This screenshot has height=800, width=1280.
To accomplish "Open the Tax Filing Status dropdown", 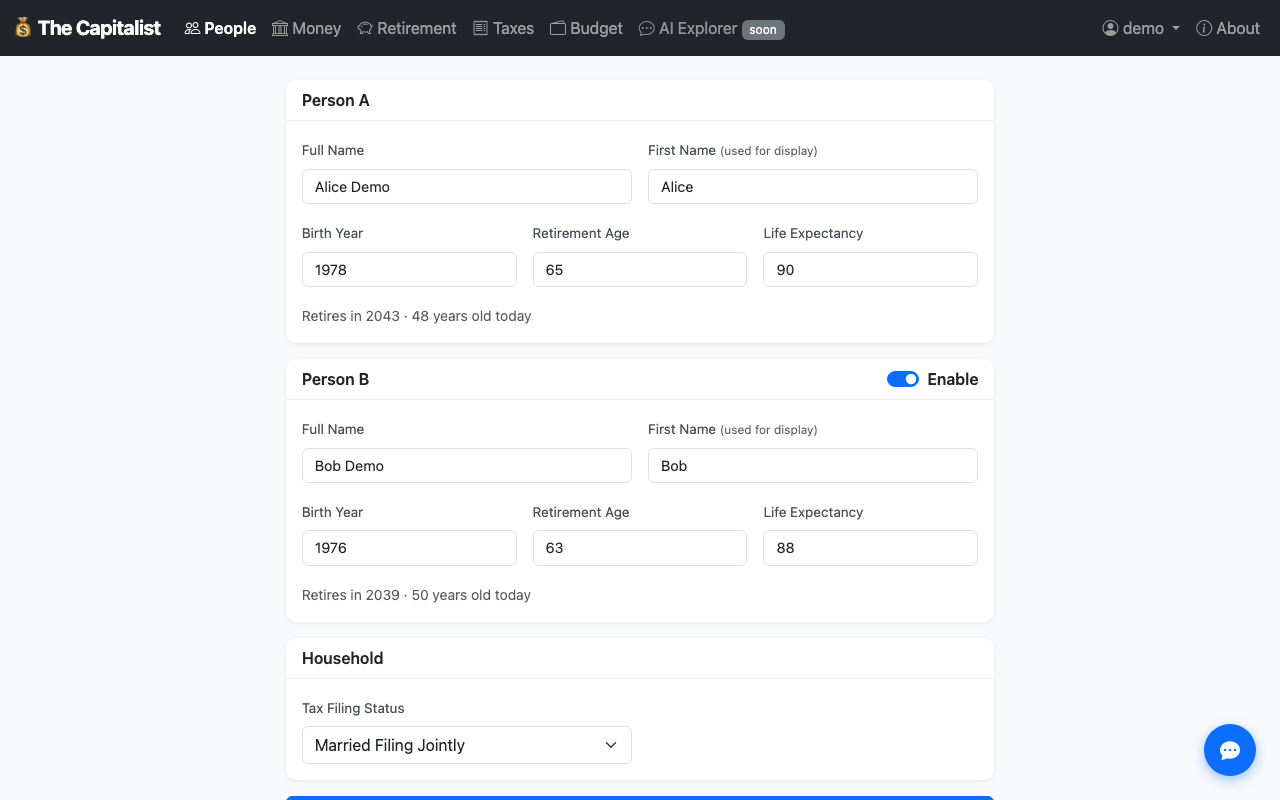I will (467, 745).
